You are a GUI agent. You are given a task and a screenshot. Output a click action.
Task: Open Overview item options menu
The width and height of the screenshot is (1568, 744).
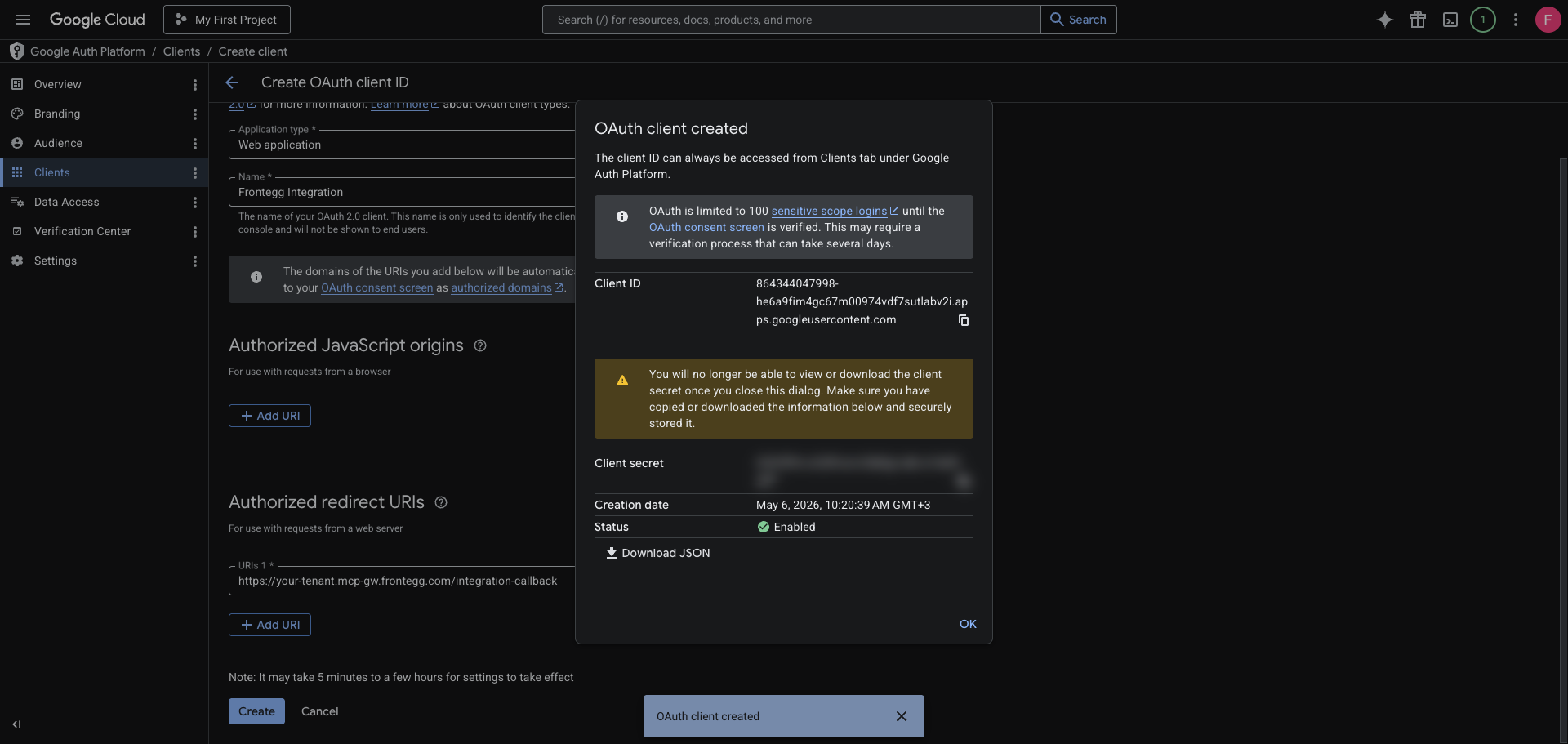pos(195,85)
